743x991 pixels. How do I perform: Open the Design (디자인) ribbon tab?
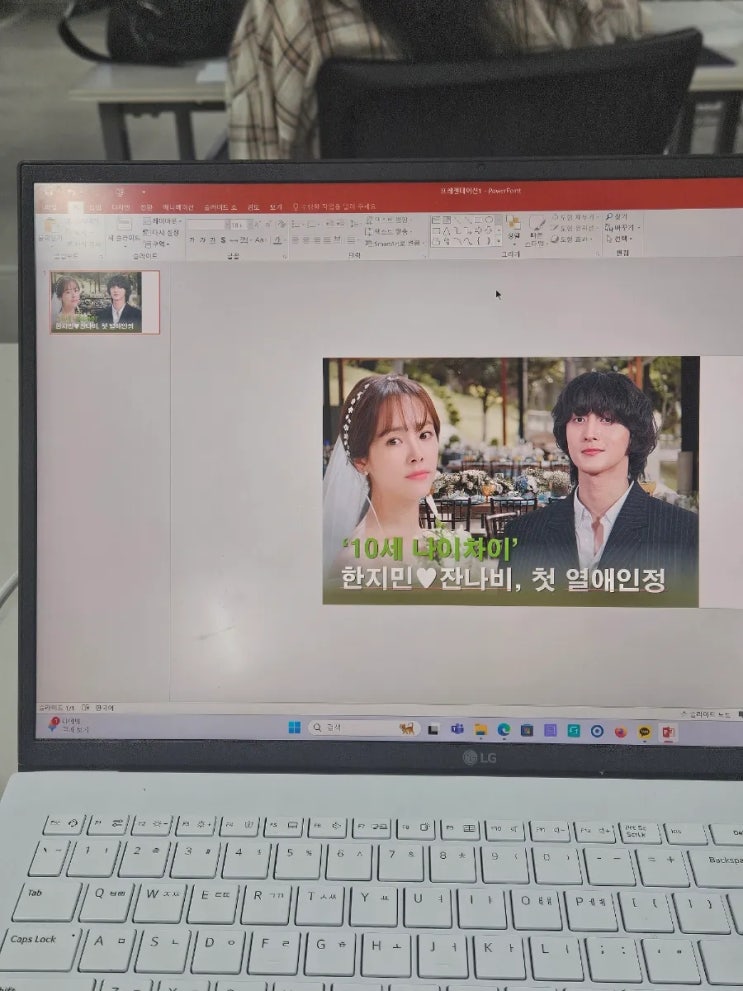pyautogui.click(x=119, y=207)
